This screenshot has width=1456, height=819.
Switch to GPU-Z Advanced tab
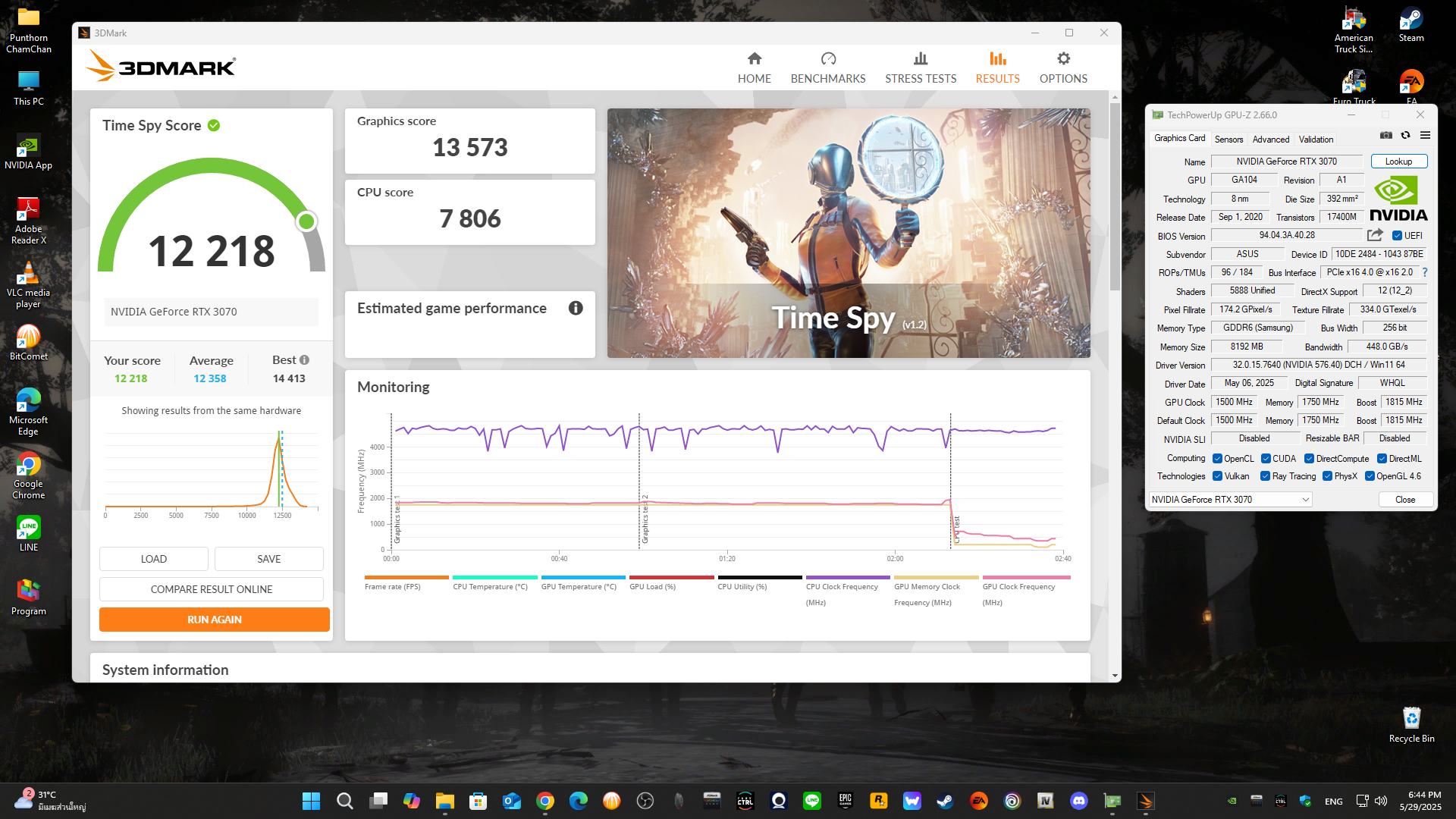click(1270, 140)
